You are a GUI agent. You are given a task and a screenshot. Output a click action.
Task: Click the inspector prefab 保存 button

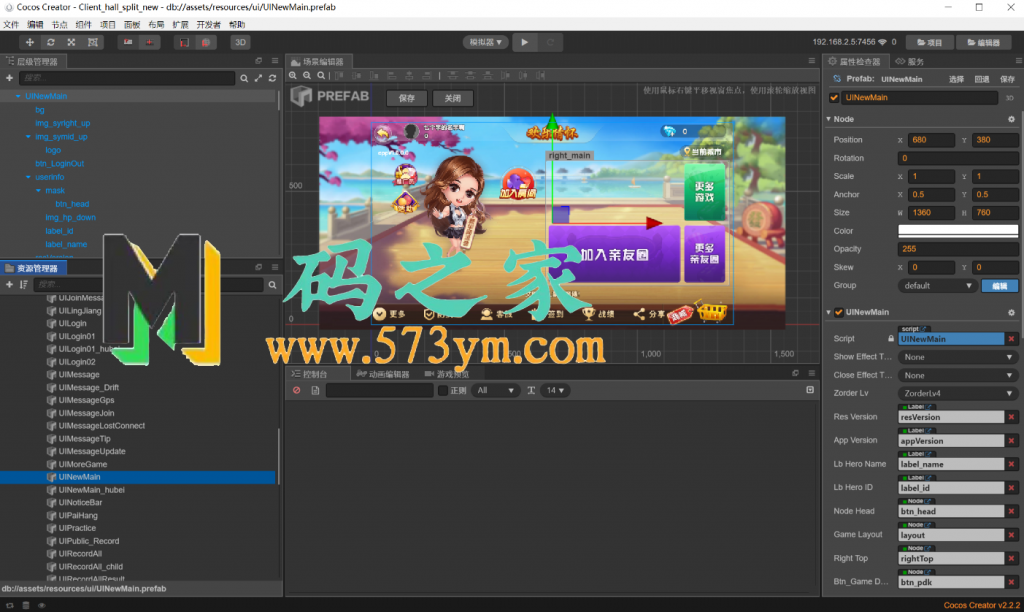(1007, 79)
